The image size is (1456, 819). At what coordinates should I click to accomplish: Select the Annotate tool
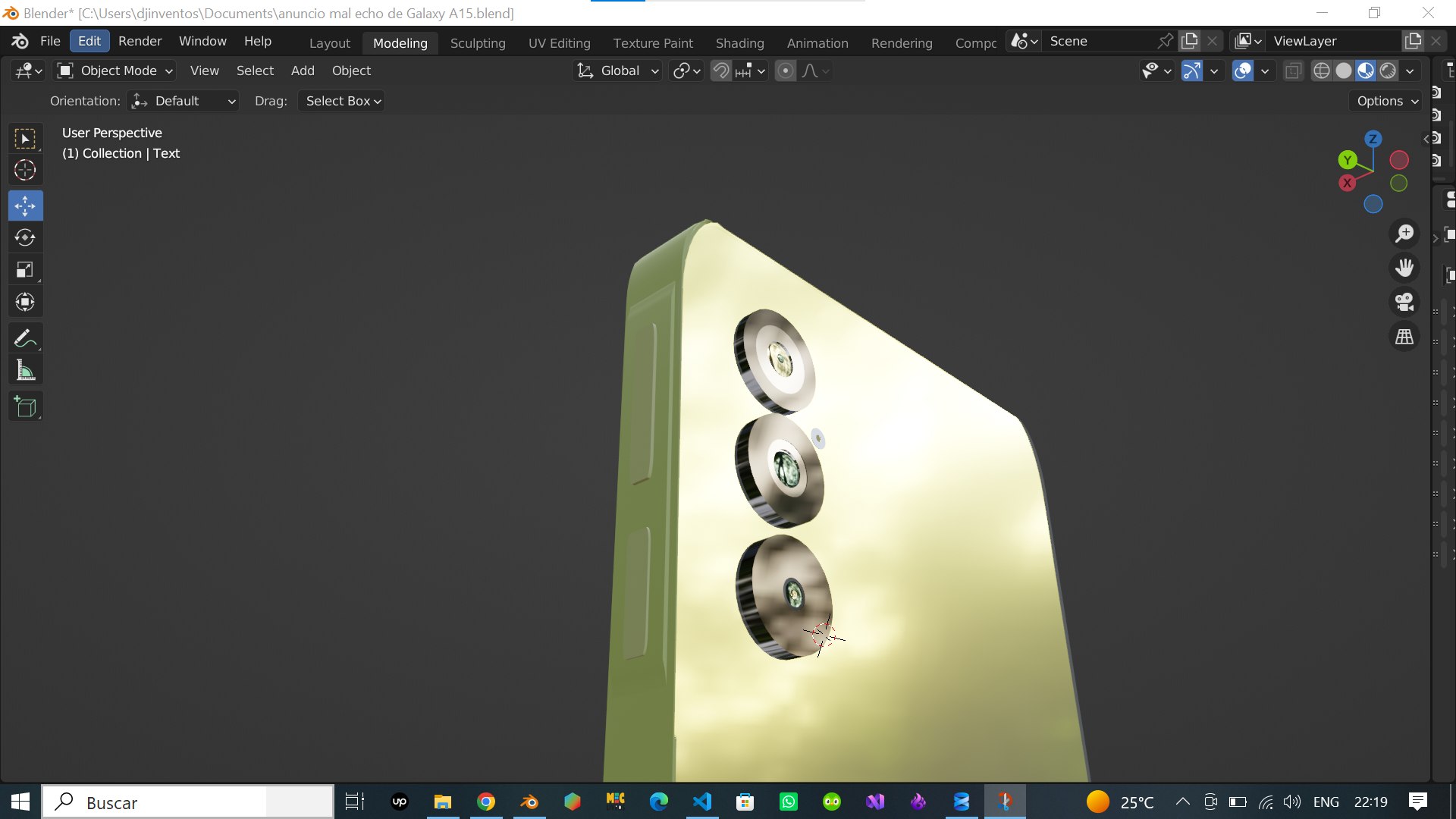tap(25, 338)
